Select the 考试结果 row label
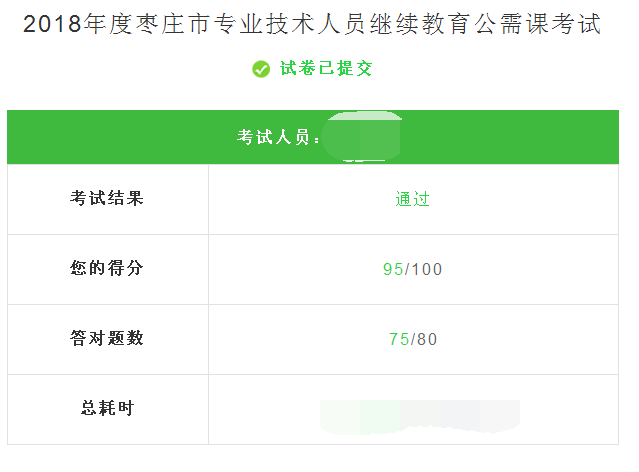The image size is (639, 472). coord(107,198)
